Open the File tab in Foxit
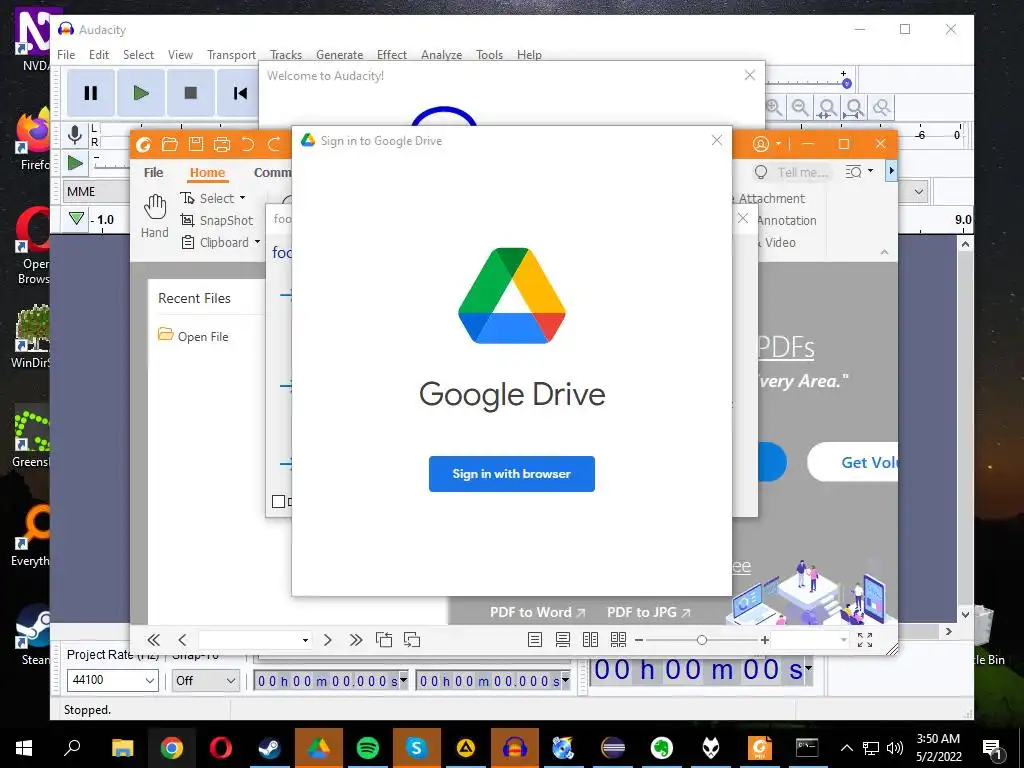 (153, 172)
